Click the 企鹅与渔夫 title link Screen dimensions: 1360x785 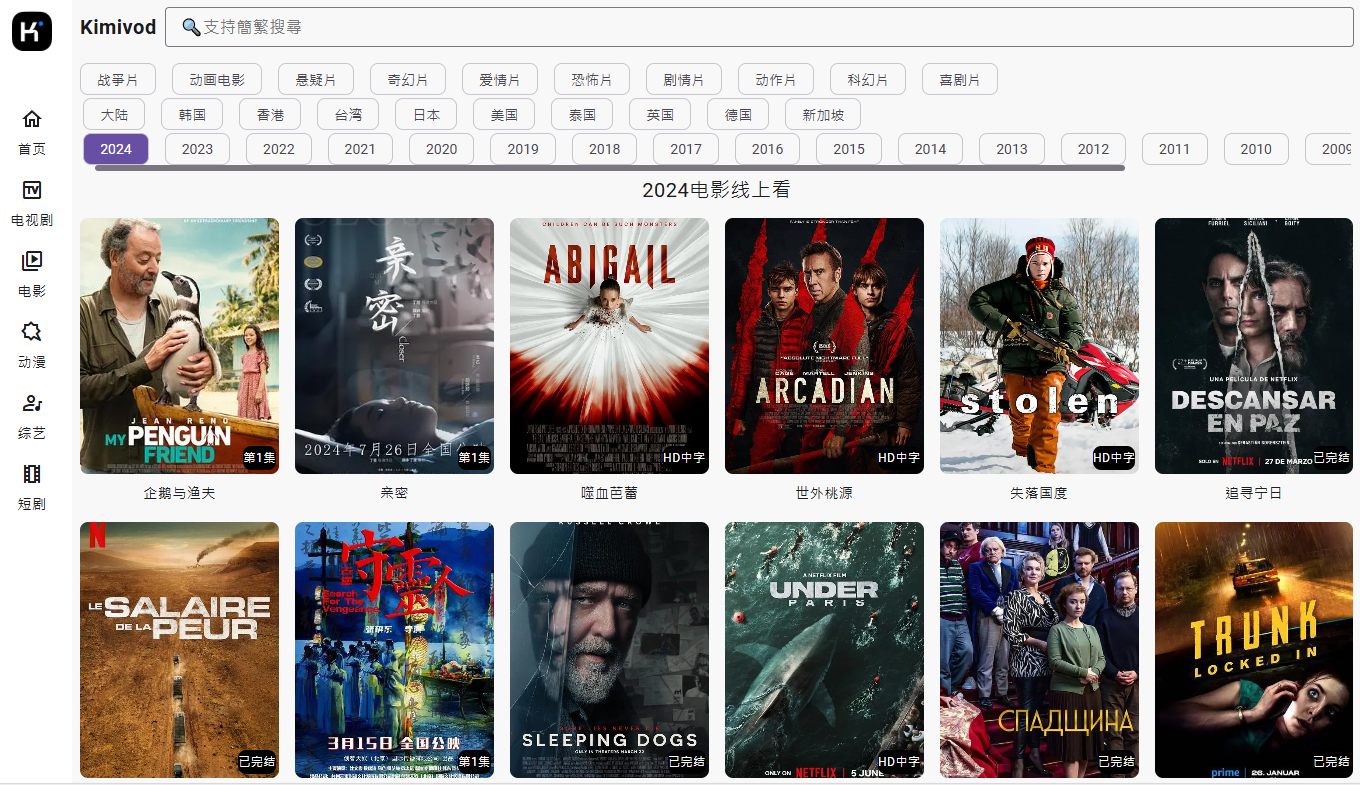pyautogui.click(x=179, y=493)
